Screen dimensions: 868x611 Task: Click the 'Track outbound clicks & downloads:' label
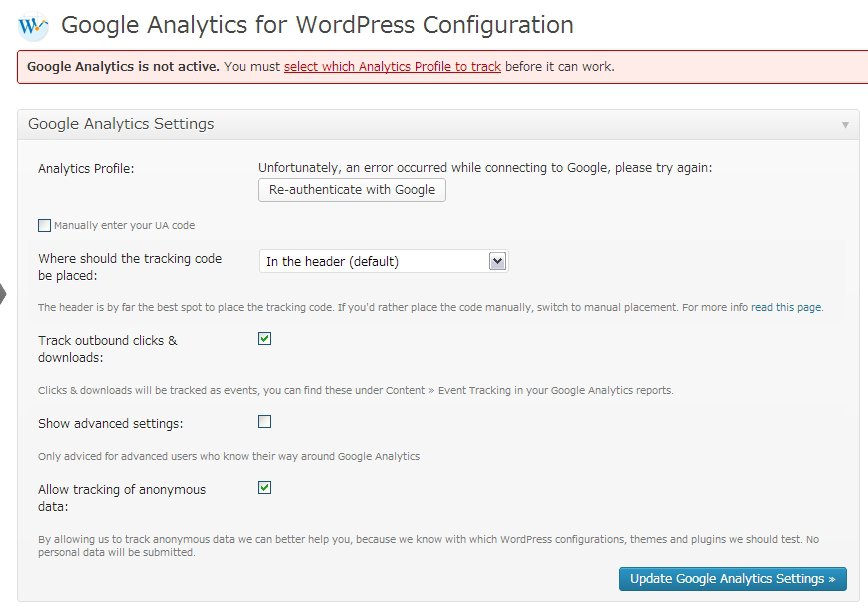(108, 349)
